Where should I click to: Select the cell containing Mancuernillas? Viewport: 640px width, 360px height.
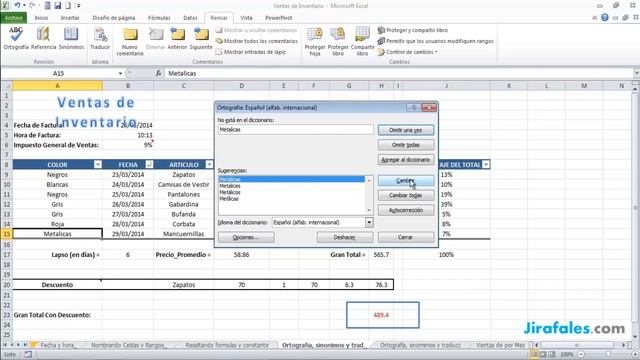pyautogui.click(x=184, y=234)
